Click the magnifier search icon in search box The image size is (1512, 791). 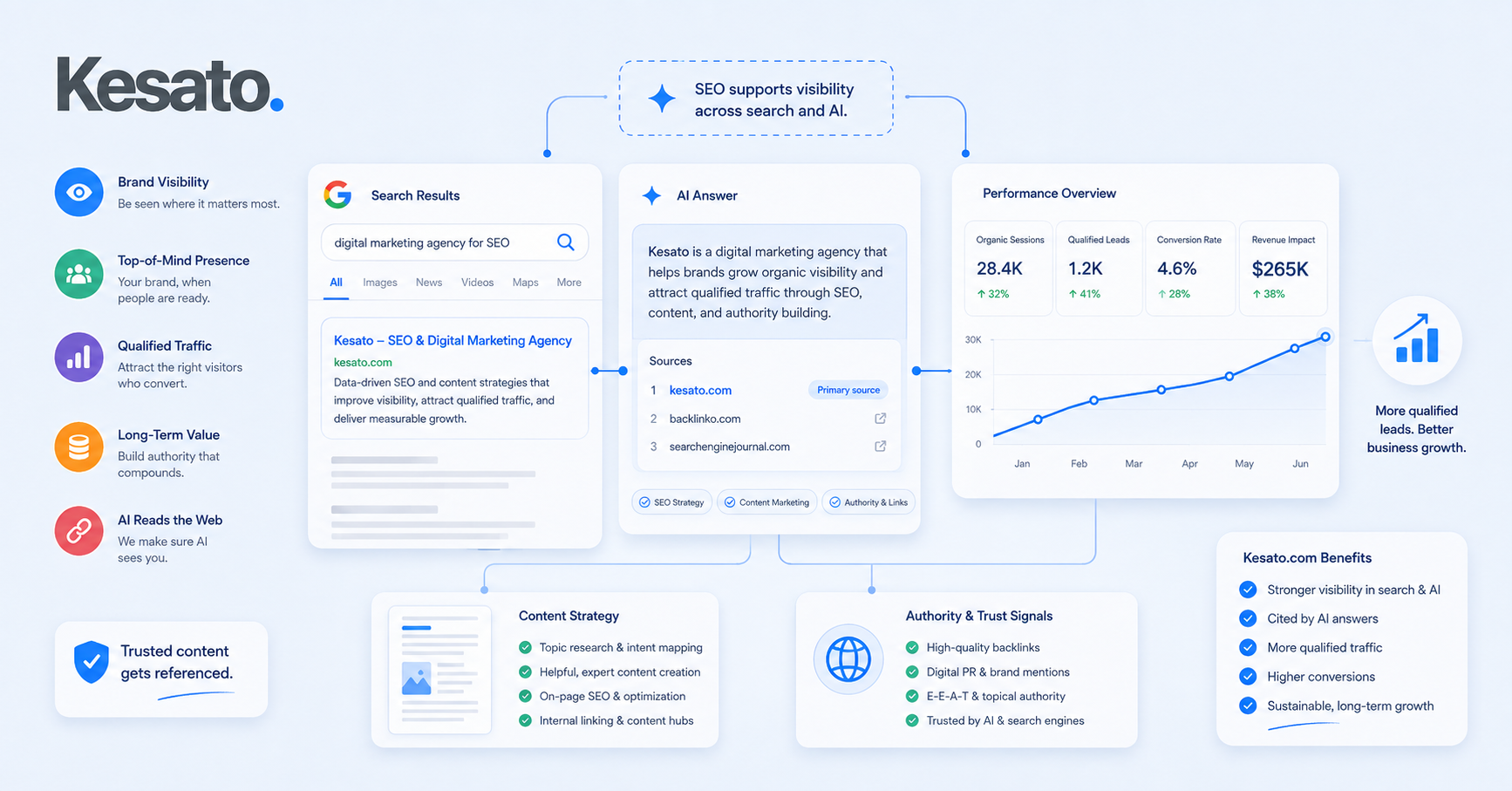[x=566, y=242]
